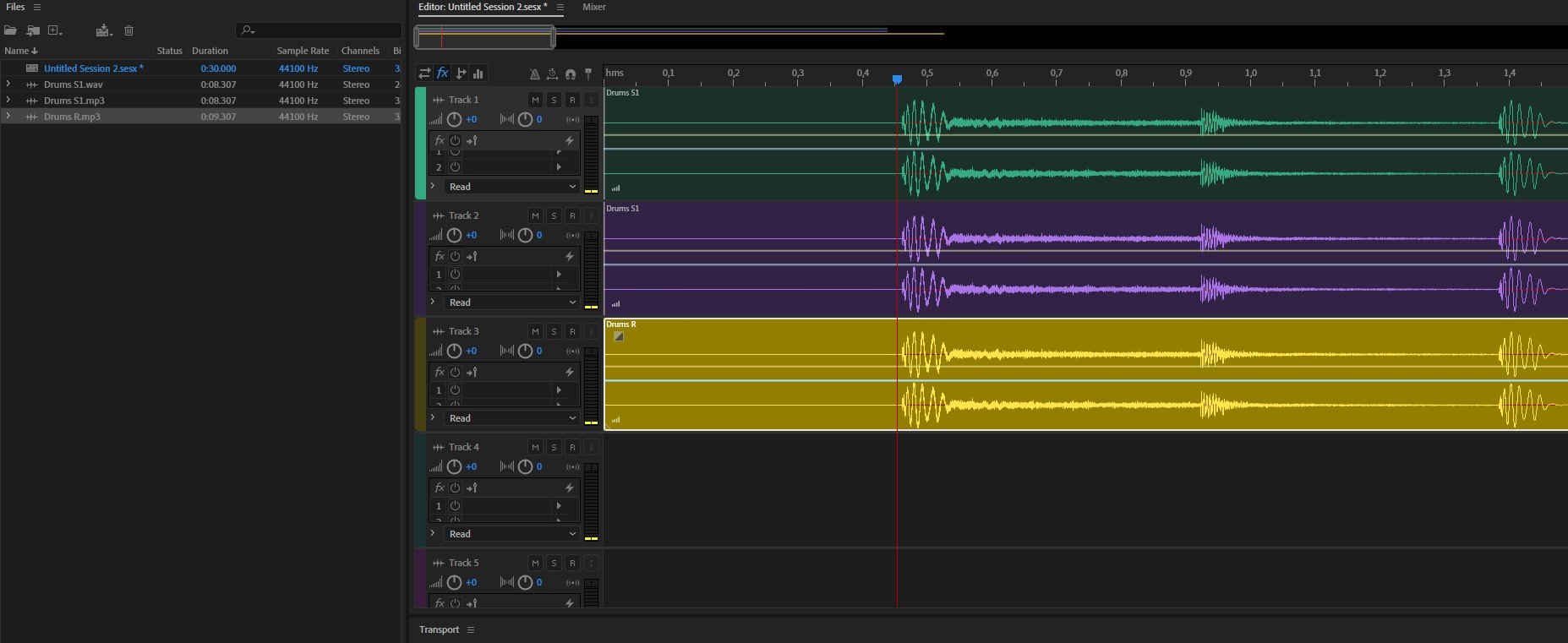Click the trash icon to close selected files
The height and width of the screenshot is (643, 1568).
coord(128,30)
